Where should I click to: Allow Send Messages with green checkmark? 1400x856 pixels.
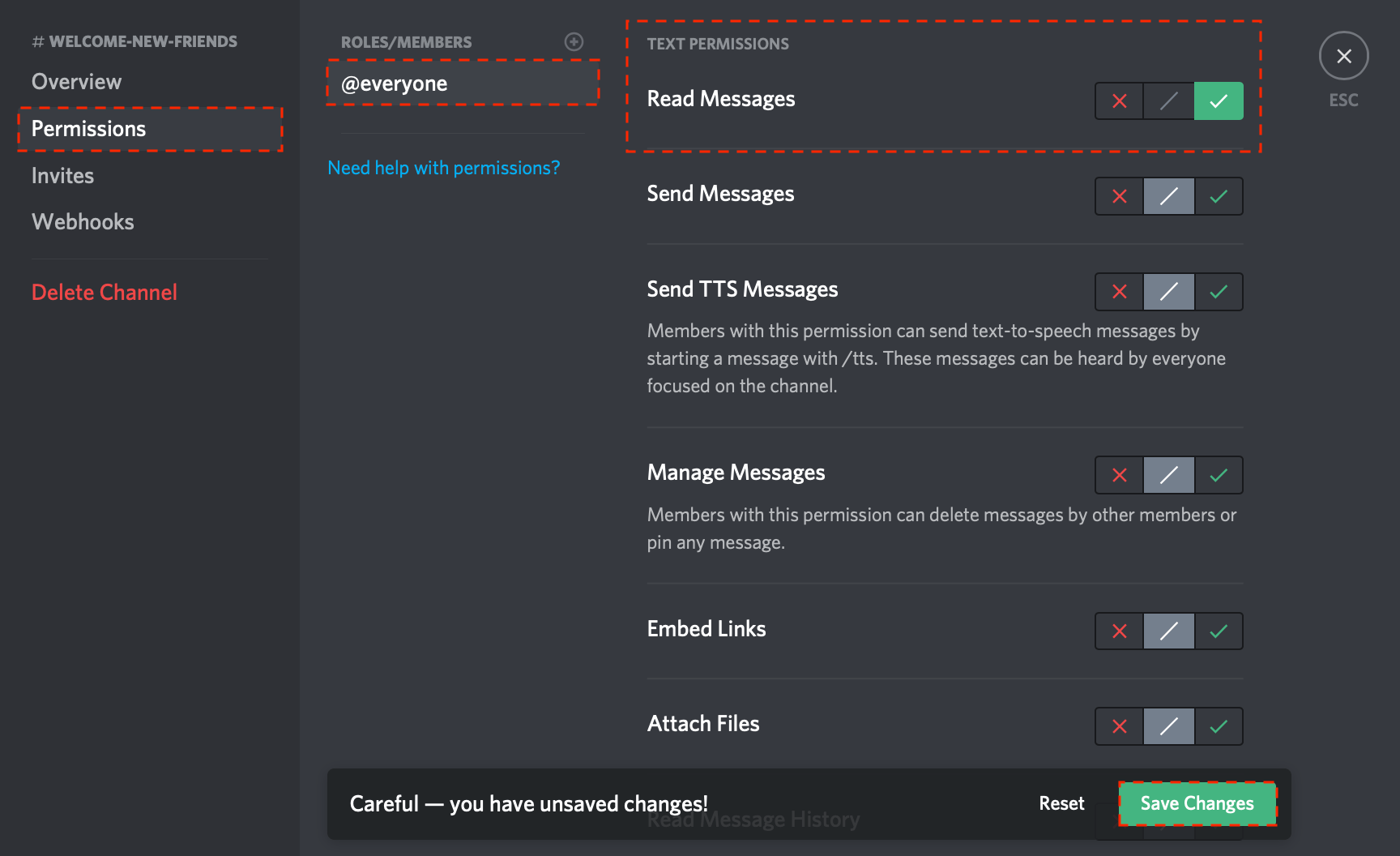pos(1219,196)
